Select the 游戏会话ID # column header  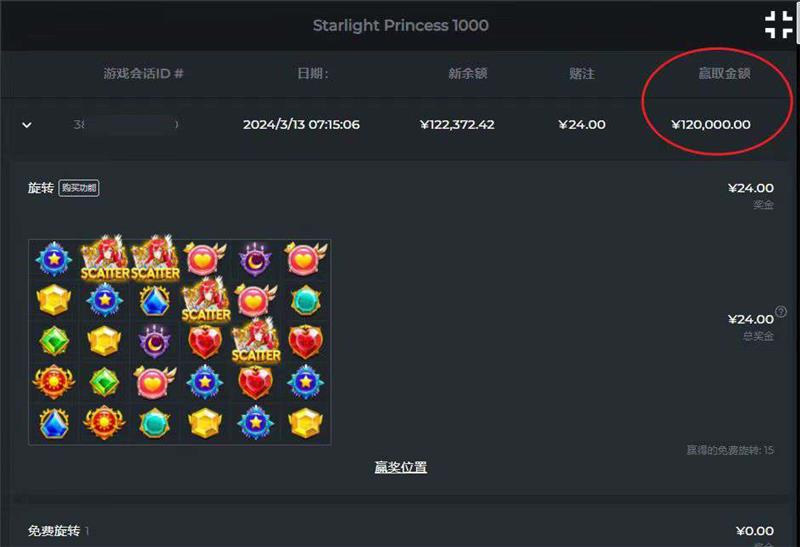143,73
